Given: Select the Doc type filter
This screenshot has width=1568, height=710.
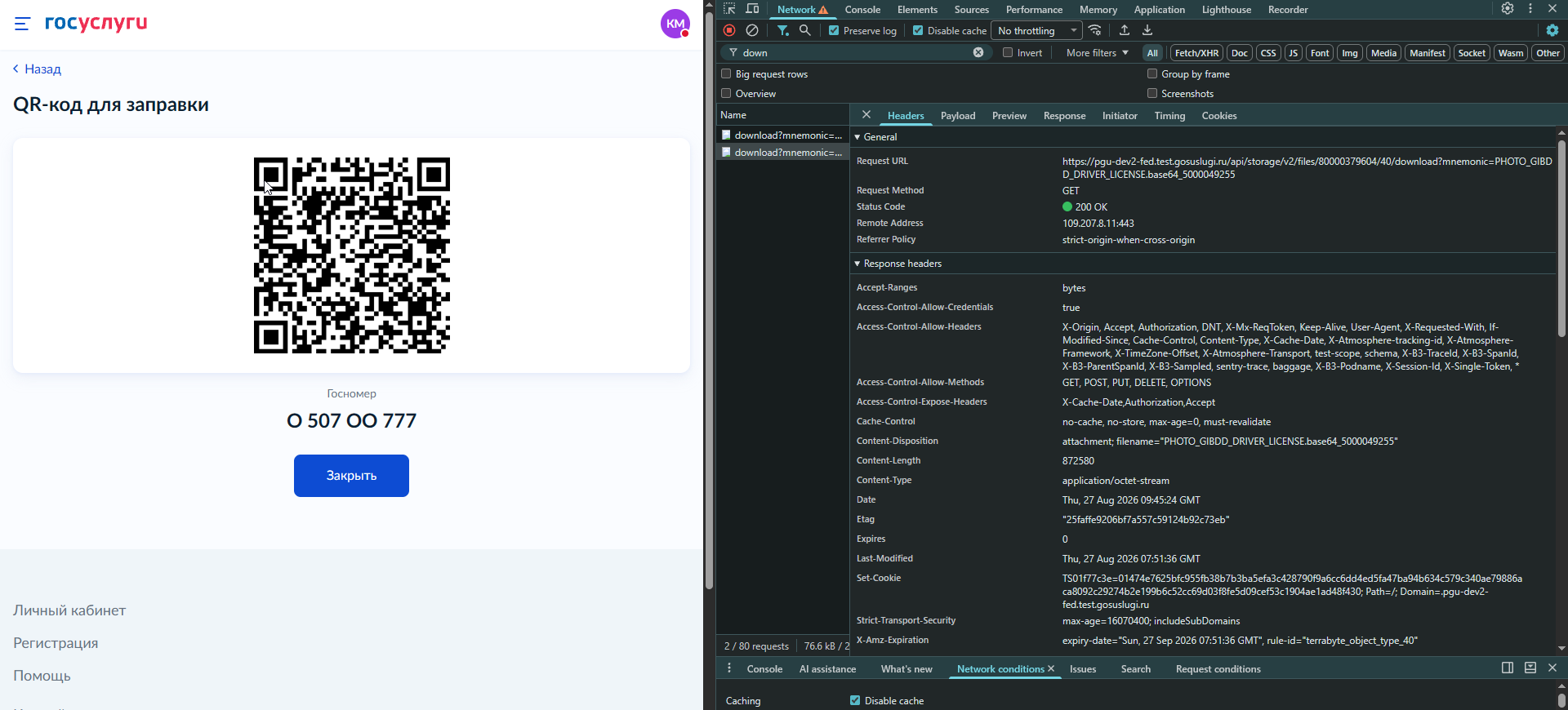Looking at the screenshot, I should tap(1240, 53).
